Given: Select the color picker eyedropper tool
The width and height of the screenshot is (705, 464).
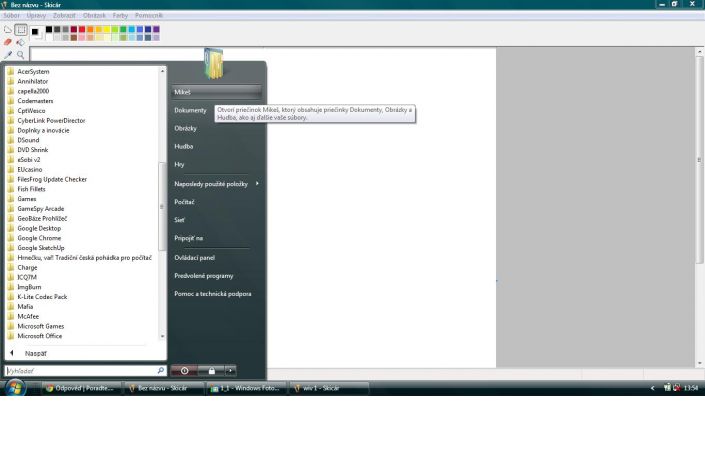Looking at the screenshot, I should (x=8, y=55).
